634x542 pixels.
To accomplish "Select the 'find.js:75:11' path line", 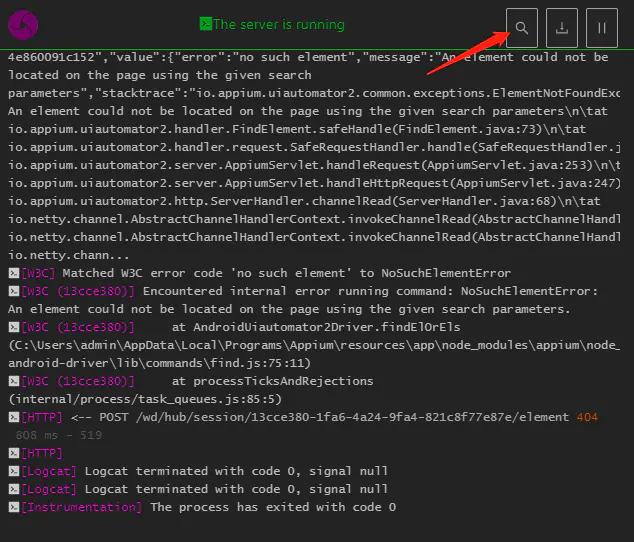I will pyautogui.click(x=159, y=363).
